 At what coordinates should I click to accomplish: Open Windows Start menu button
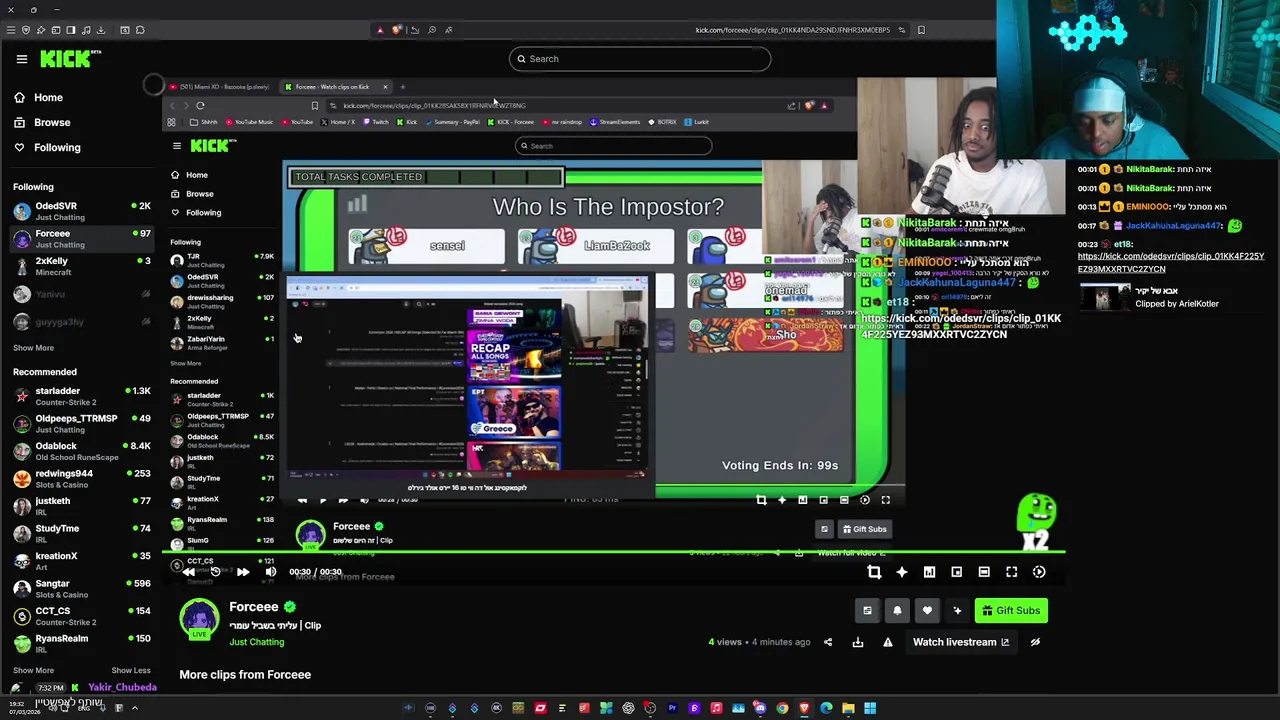[x=870, y=708]
